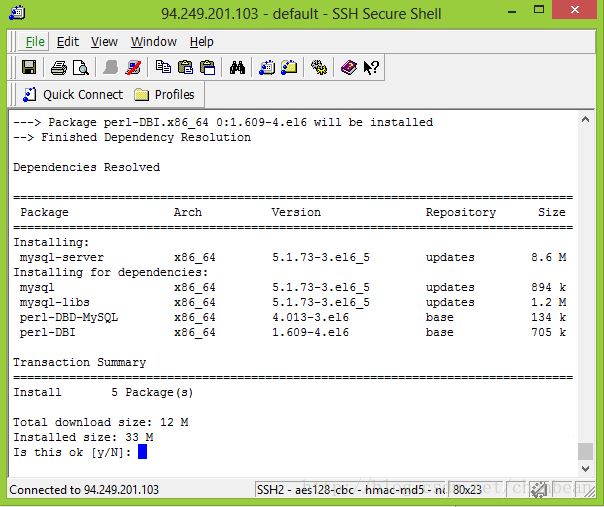
Task: Click the terminal prompt after 'Is this ok [y/N]:'
Action: tap(143, 452)
